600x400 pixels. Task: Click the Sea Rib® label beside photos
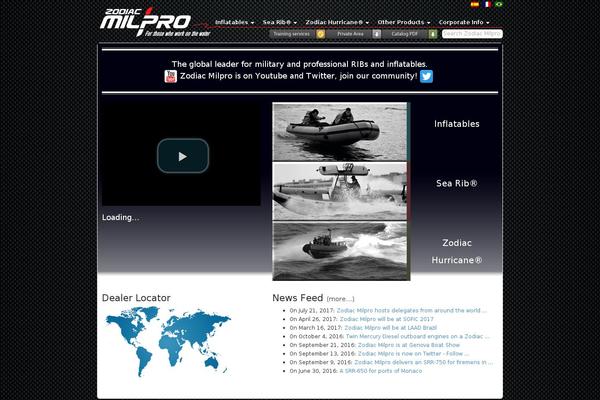[457, 183]
